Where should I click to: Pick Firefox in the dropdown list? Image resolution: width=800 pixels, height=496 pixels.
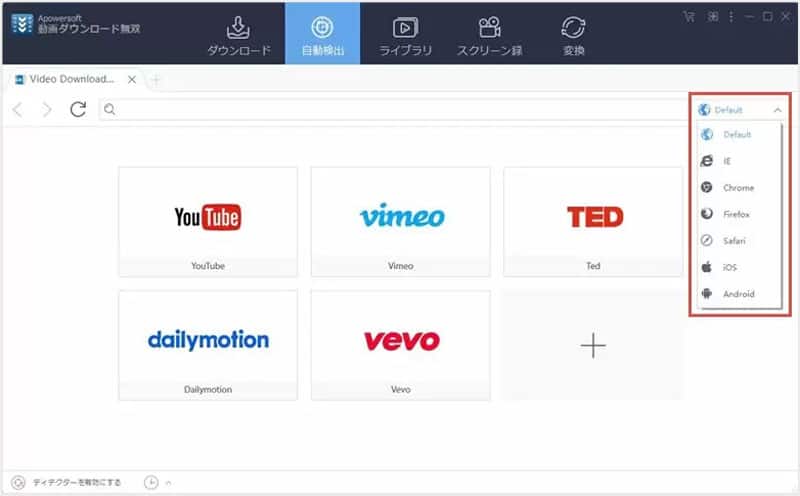[737, 214]
